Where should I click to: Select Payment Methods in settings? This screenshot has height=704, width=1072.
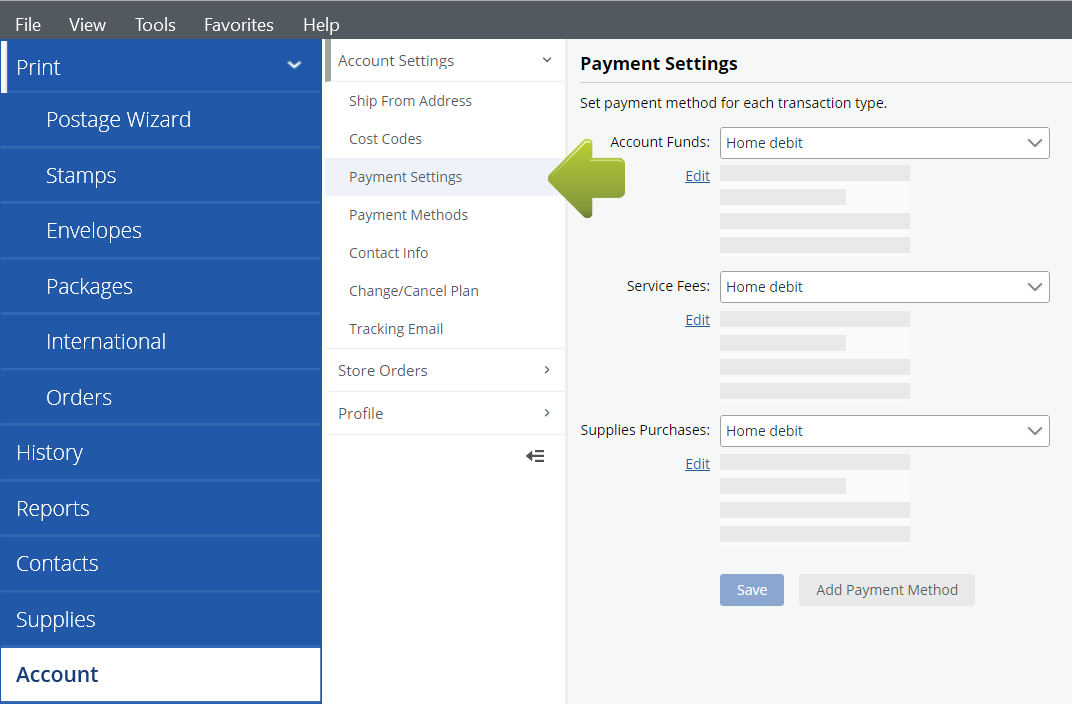(408, 214)
